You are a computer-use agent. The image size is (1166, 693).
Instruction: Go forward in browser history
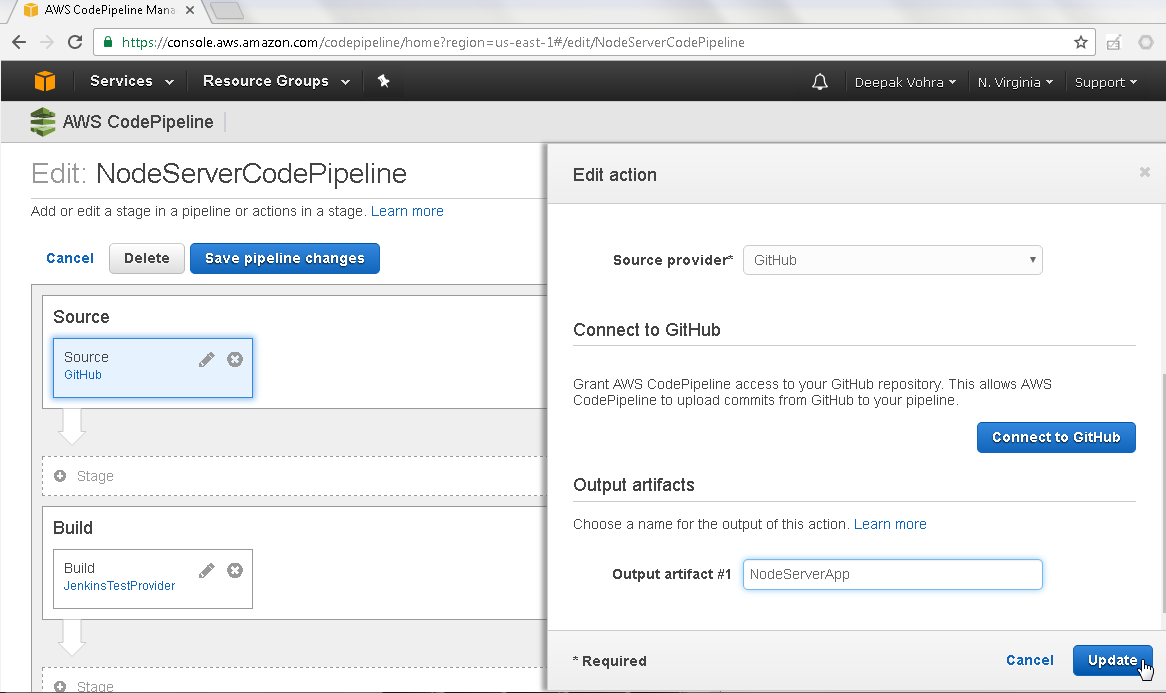click(x=47, y=42)
